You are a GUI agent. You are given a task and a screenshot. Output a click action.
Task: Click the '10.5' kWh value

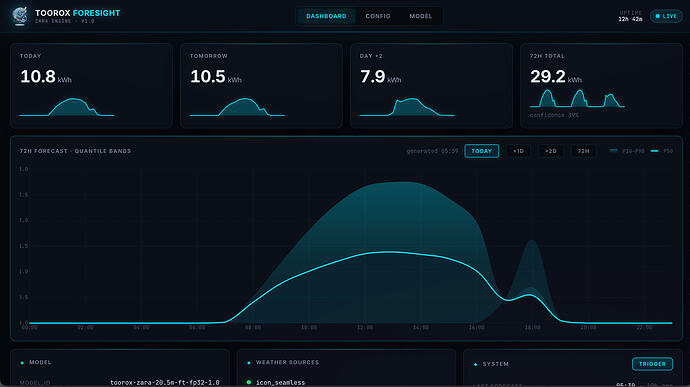[x=208, y=77]
